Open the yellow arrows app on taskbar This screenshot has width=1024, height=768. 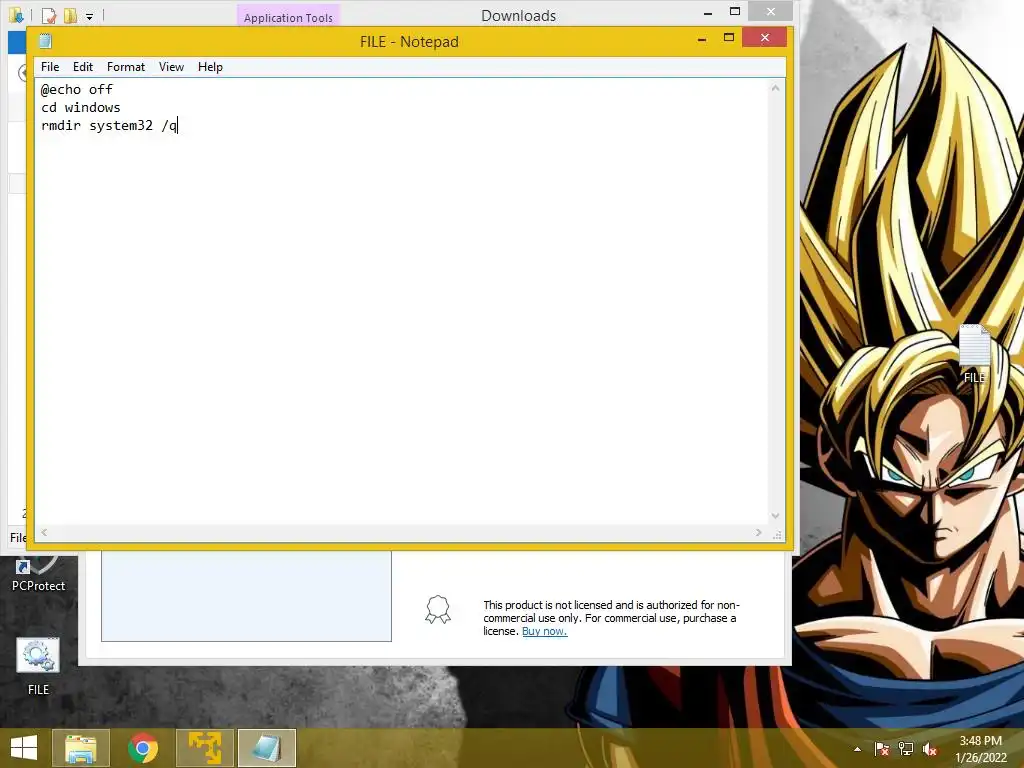point(205,748)
